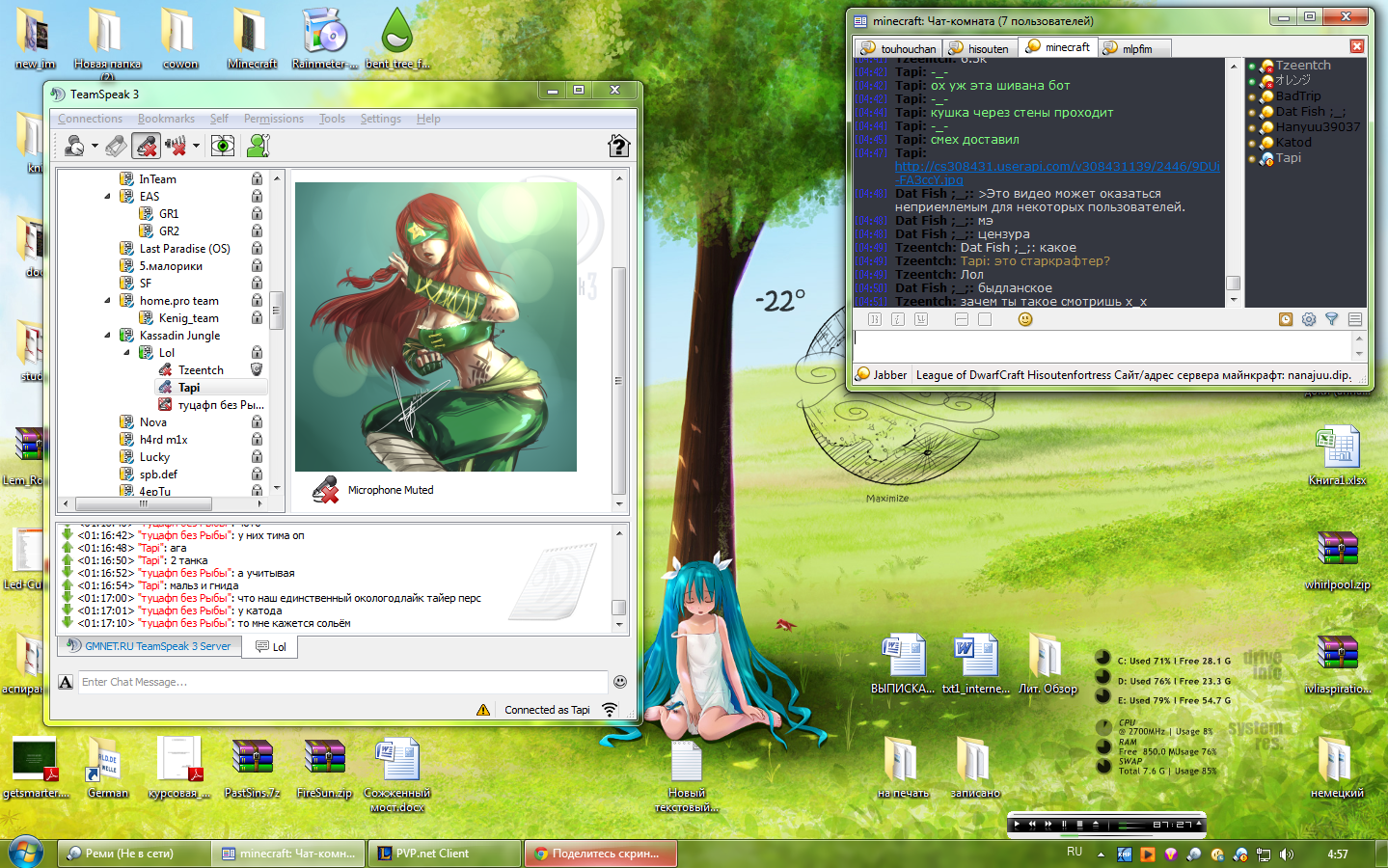The height and width of the screenshot is (868, 1388).
Task: Click the connection signal icon beside Connected as Tapi
Action: coord(610,709)
